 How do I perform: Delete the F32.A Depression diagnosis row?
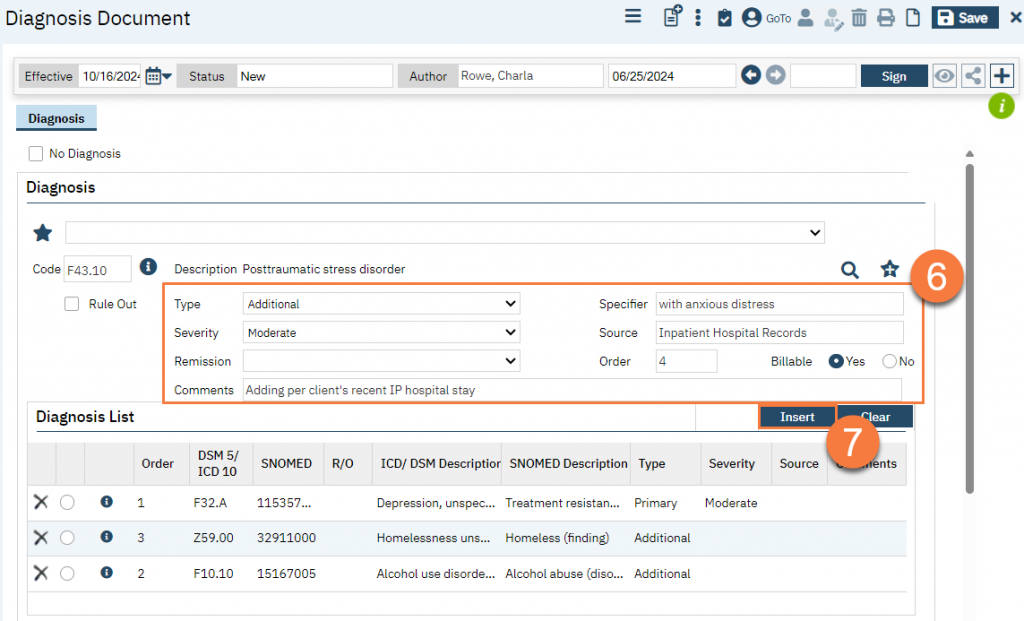click(x=41, y=503)
